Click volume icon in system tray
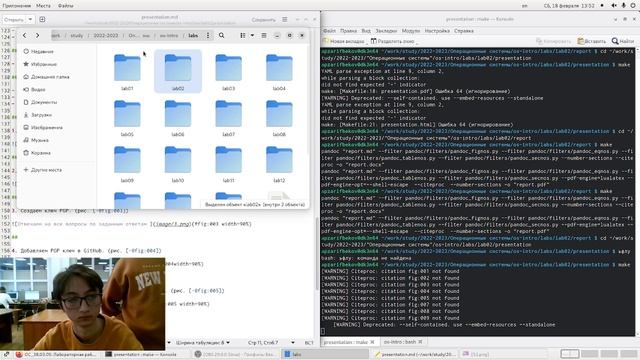This screenshot has height=360, width=640. [614, 6]
